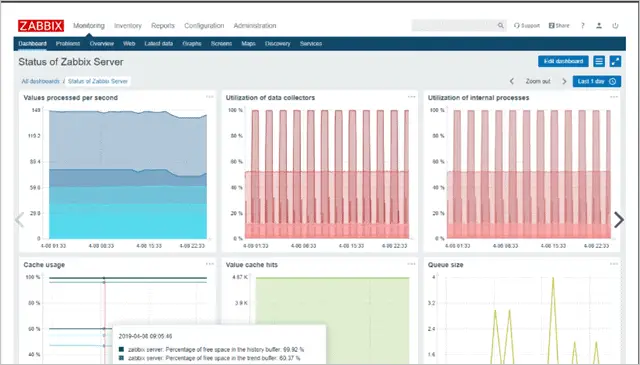Click the Values processed per second graph

pos(128,174)
